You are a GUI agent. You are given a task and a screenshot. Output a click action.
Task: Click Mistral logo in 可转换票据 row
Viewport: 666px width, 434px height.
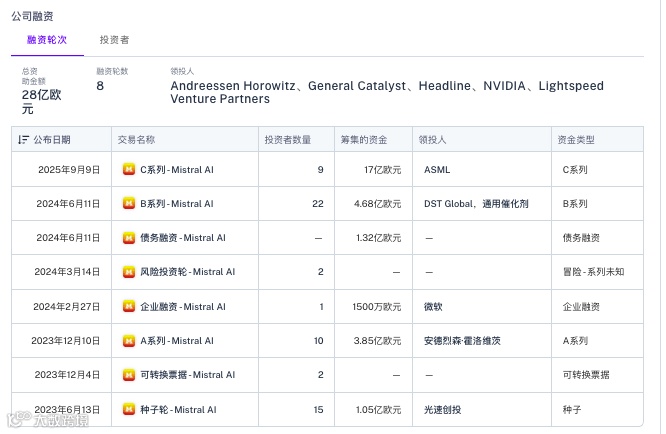tap(129, 375)
